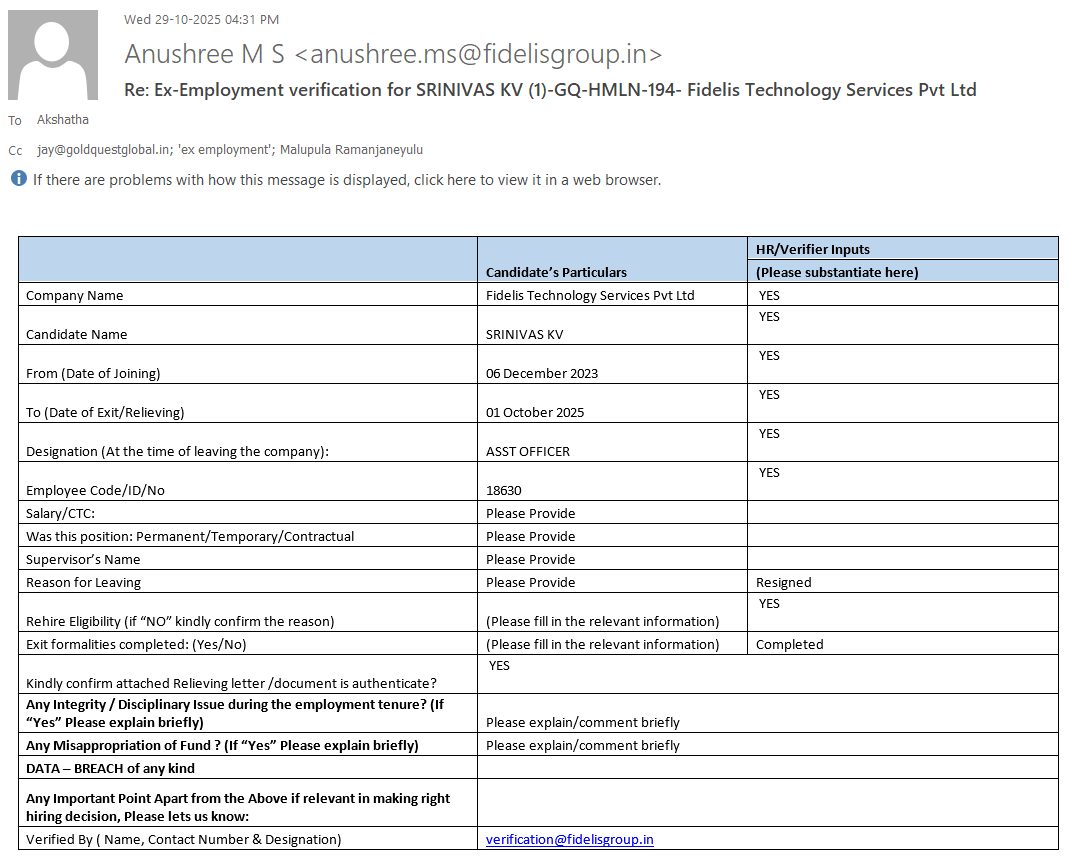
Task: Click the blue info icon in message bar
Action: [x=18, y=179]
